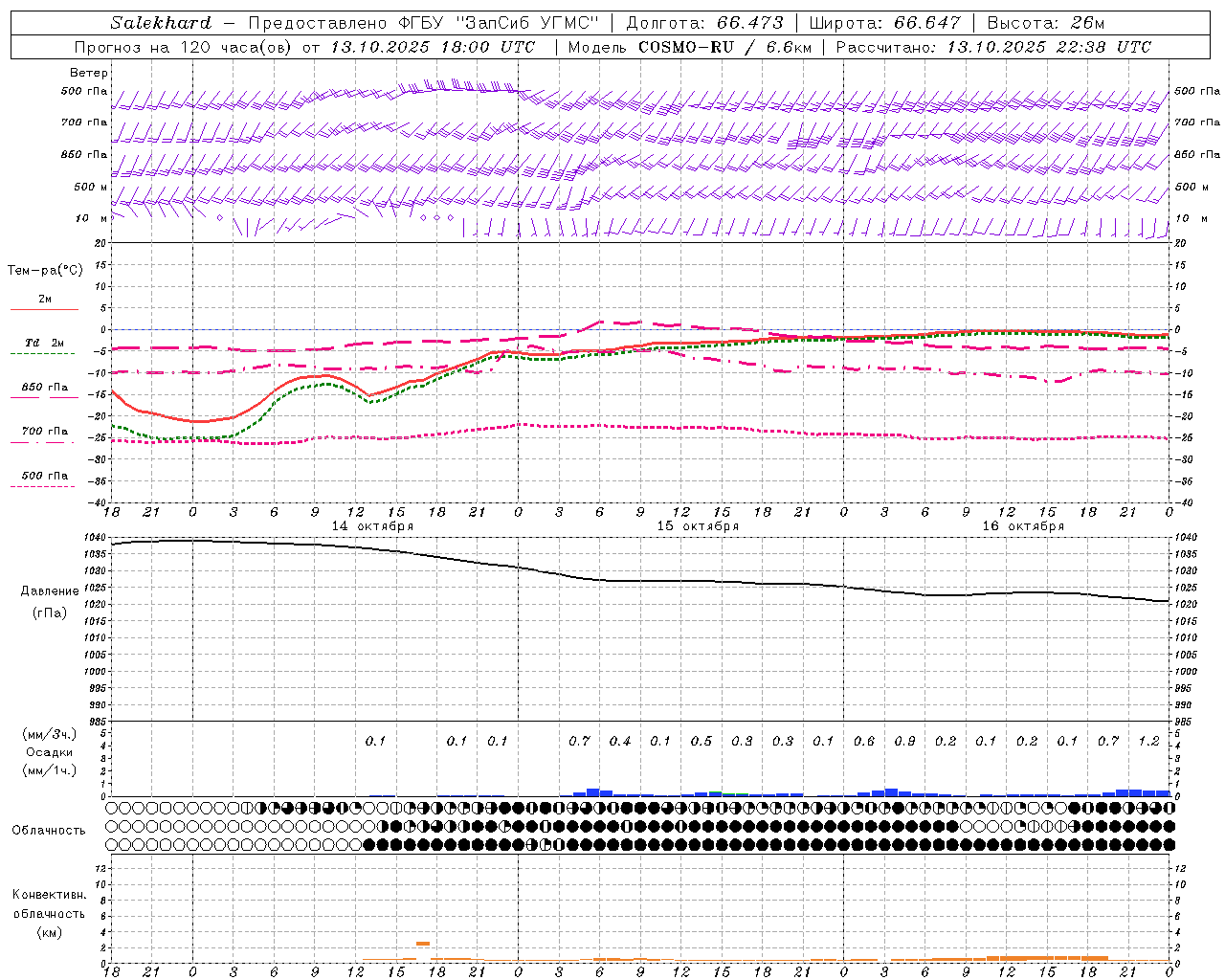Click the 1.2 precipitation value

pyautogui.click(x=1148, y=741)
